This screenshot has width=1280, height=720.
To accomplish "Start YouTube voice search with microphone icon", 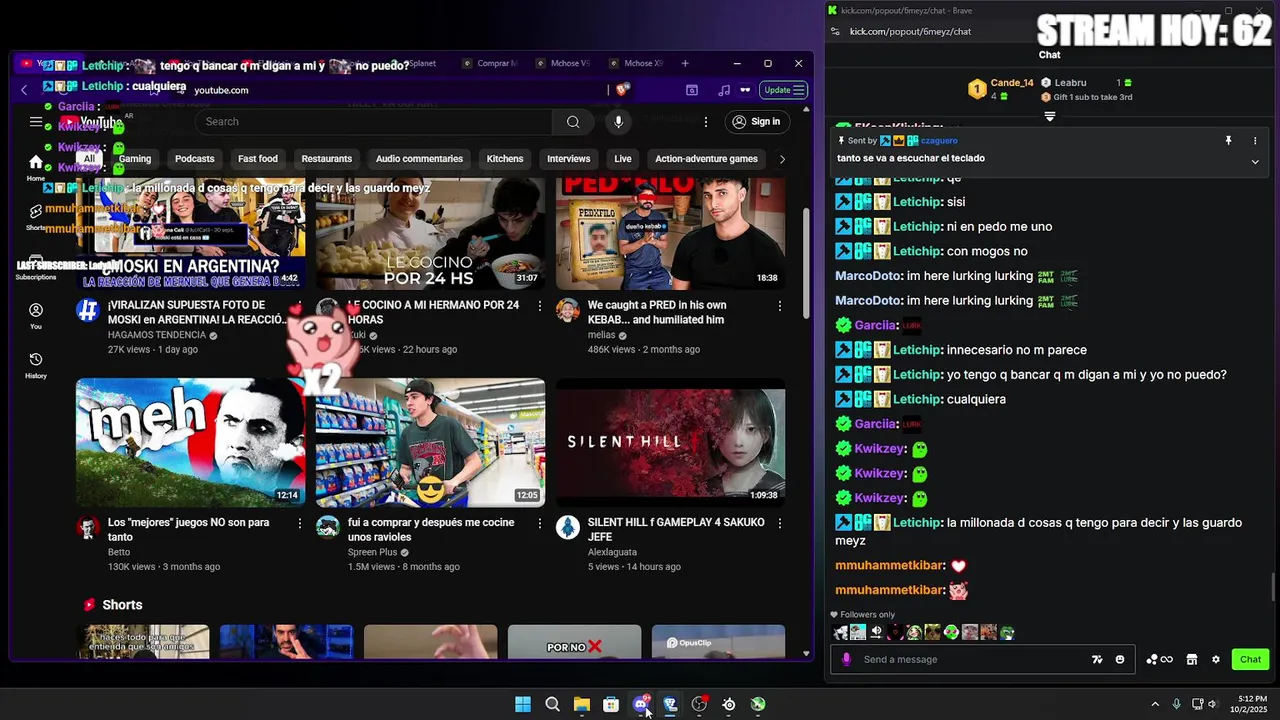I will tap(618, 122).
